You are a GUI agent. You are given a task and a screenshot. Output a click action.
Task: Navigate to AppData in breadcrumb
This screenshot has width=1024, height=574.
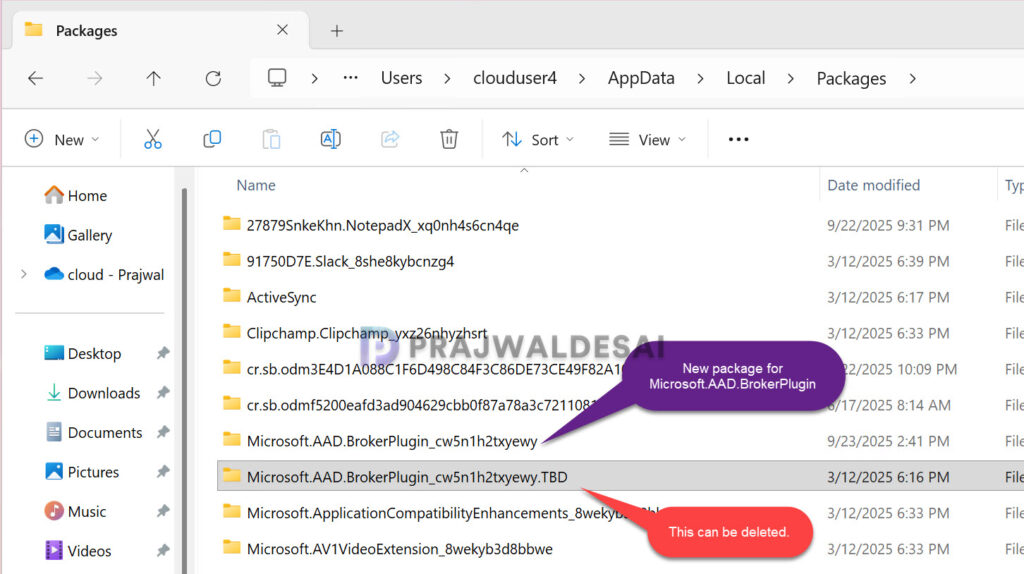[x=641, y=78]
